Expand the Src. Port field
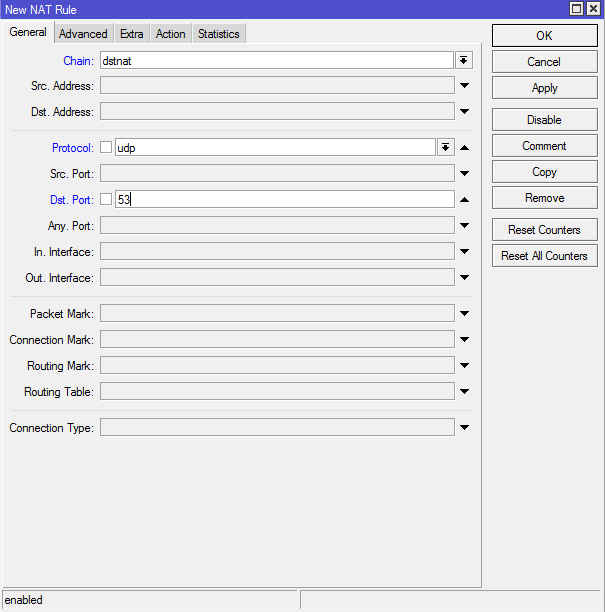The height and width of the screenshot is (612, 605). 464,173
